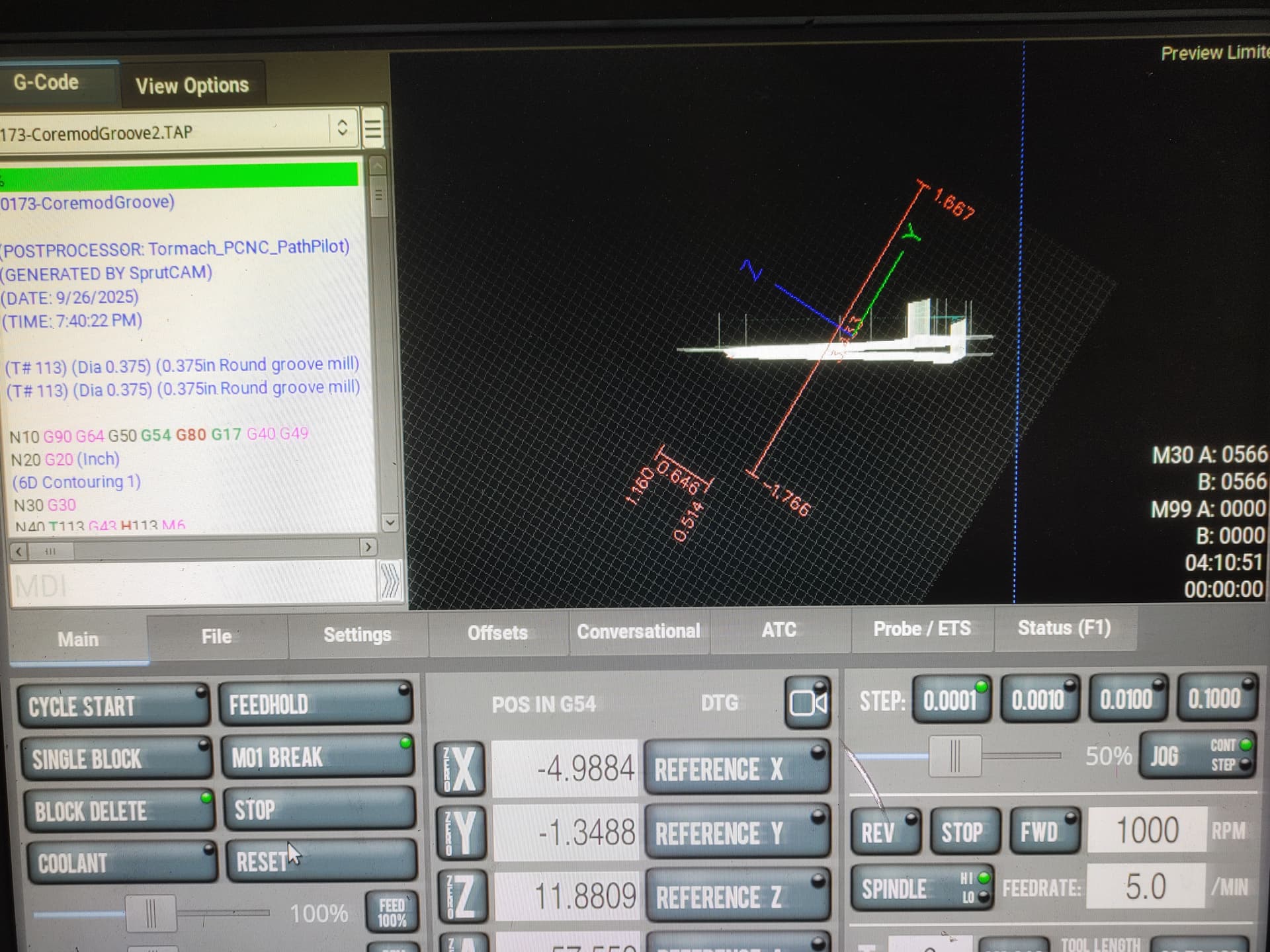Open the View Options tab
Screen dimensions: 1270x952
click(192, 85)
